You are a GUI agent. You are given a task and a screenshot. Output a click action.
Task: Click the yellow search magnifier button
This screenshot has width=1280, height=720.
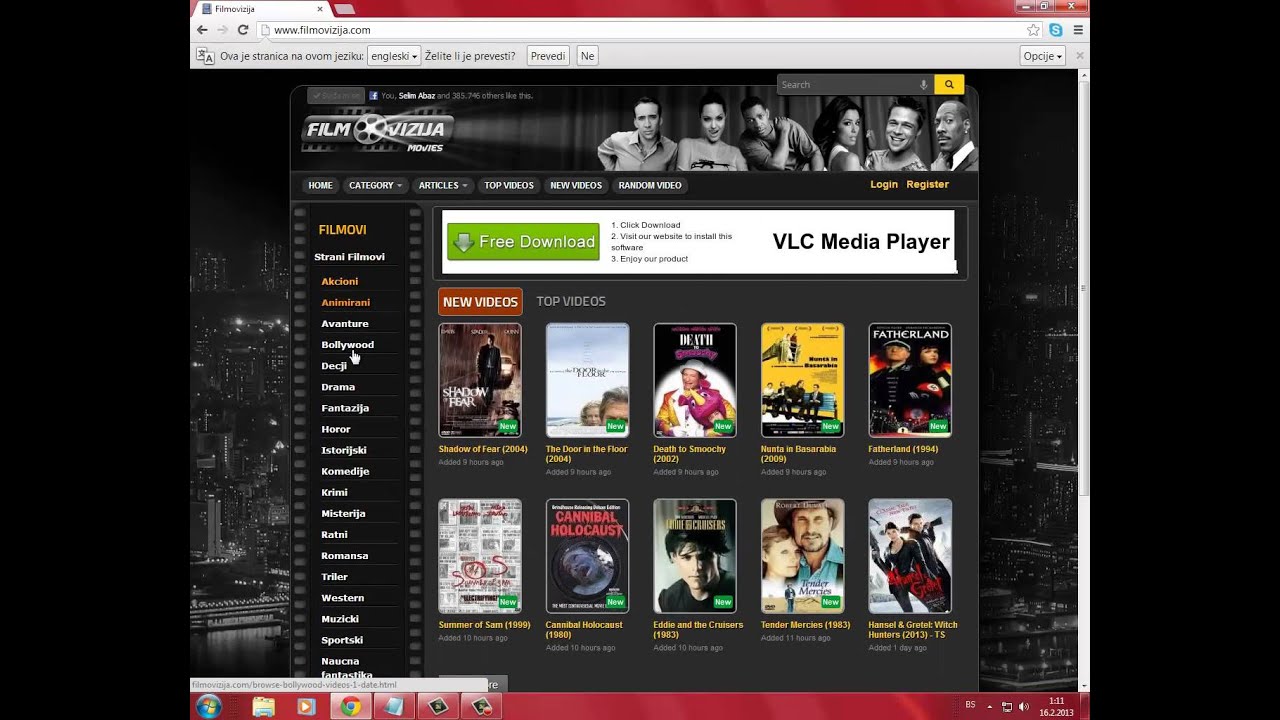click(x=949, y=85)
